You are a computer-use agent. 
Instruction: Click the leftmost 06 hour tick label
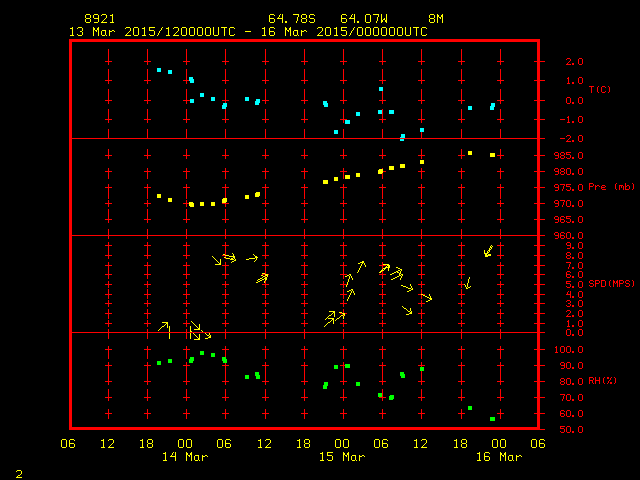69,444
